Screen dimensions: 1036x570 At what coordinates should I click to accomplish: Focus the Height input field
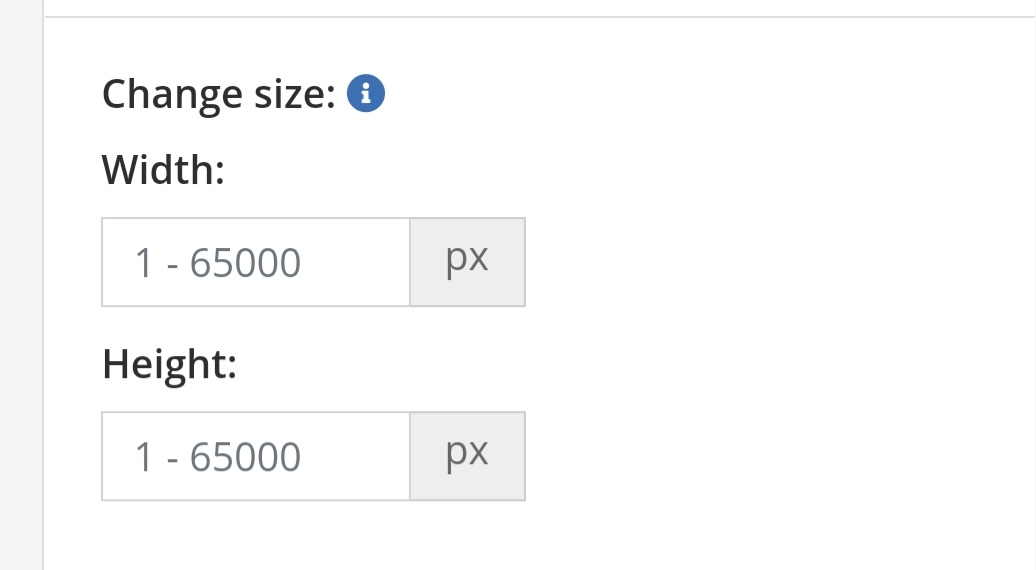point(256,456)
